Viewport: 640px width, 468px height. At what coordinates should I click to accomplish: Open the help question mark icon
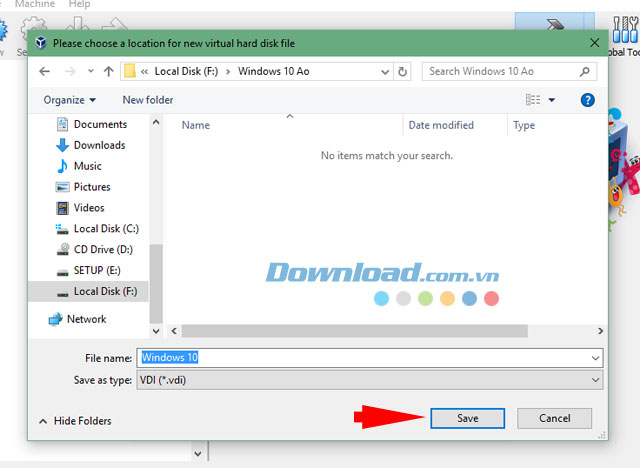[x=587, y=100]
